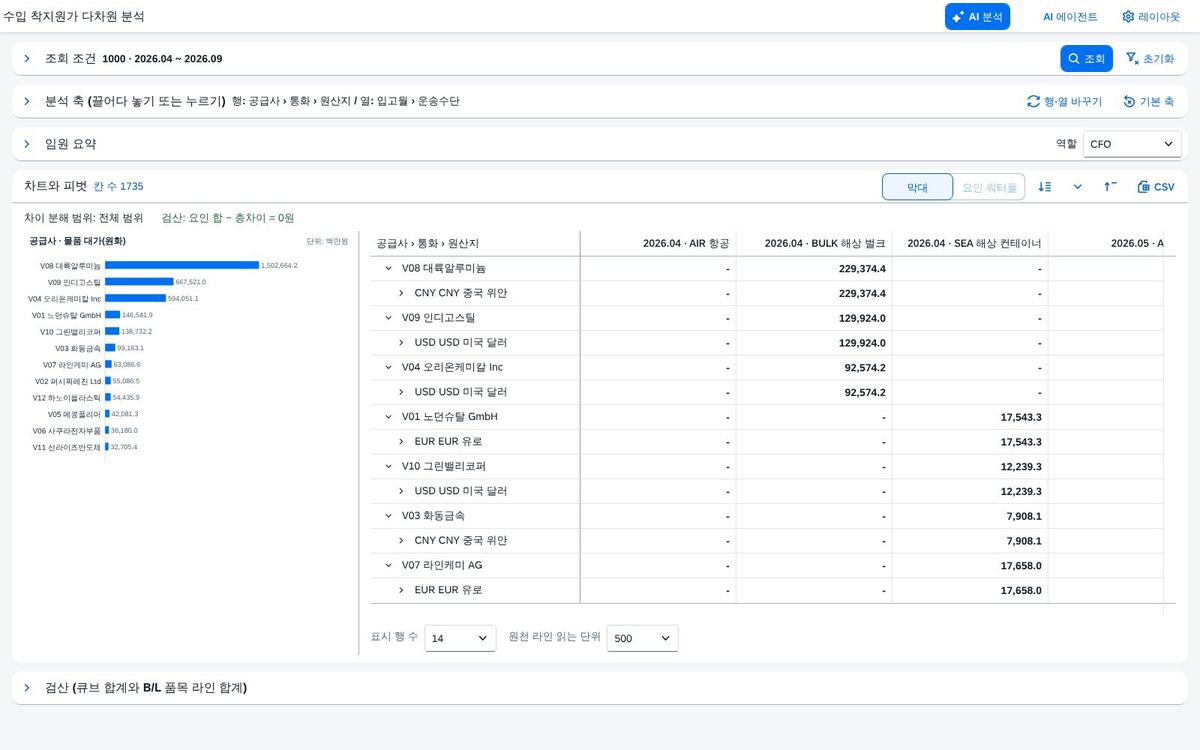Expand USD 미국 달러 under V04
Viewport: 1200px width, 750px height.
pyautogui.click(x=401, y=392)
